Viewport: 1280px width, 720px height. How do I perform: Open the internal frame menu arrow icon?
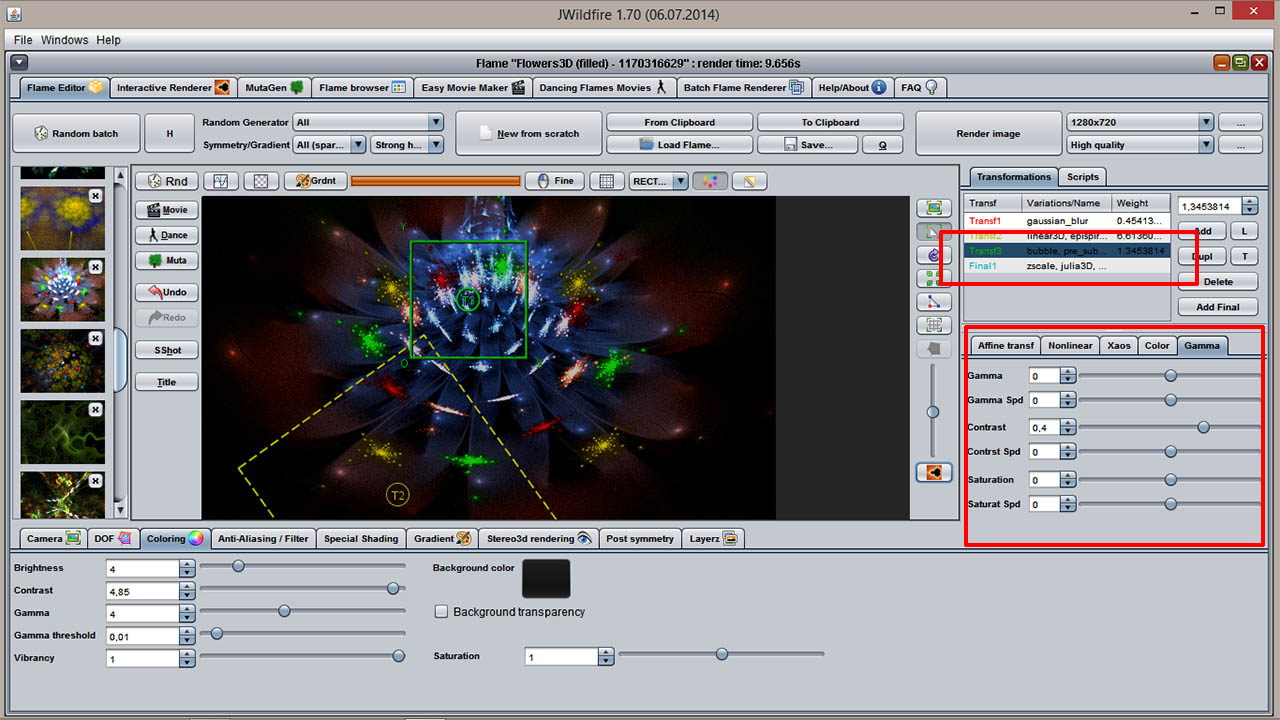click(x=19, y=63)
